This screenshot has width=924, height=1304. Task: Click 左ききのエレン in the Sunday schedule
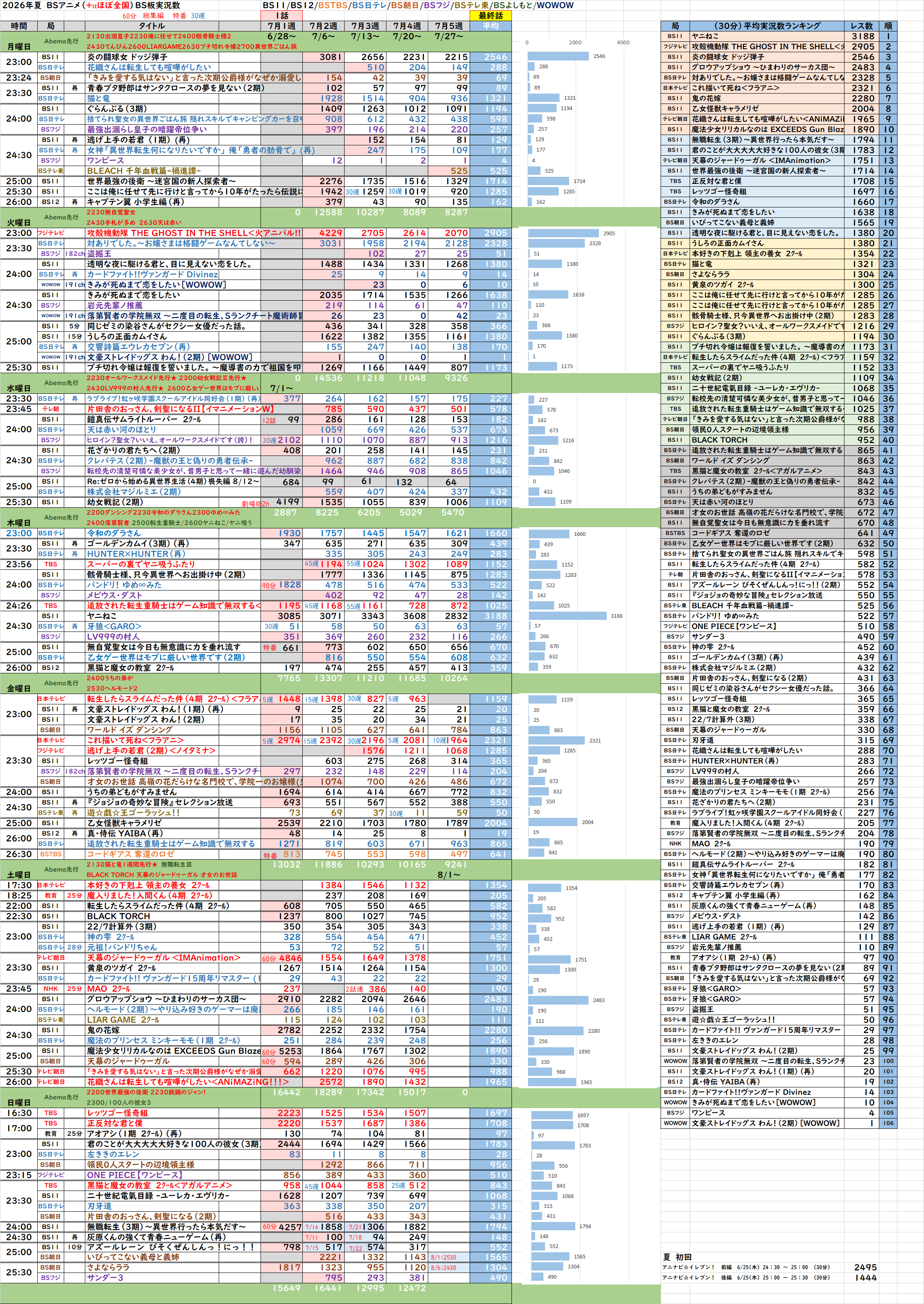(x=113, y=1154)
